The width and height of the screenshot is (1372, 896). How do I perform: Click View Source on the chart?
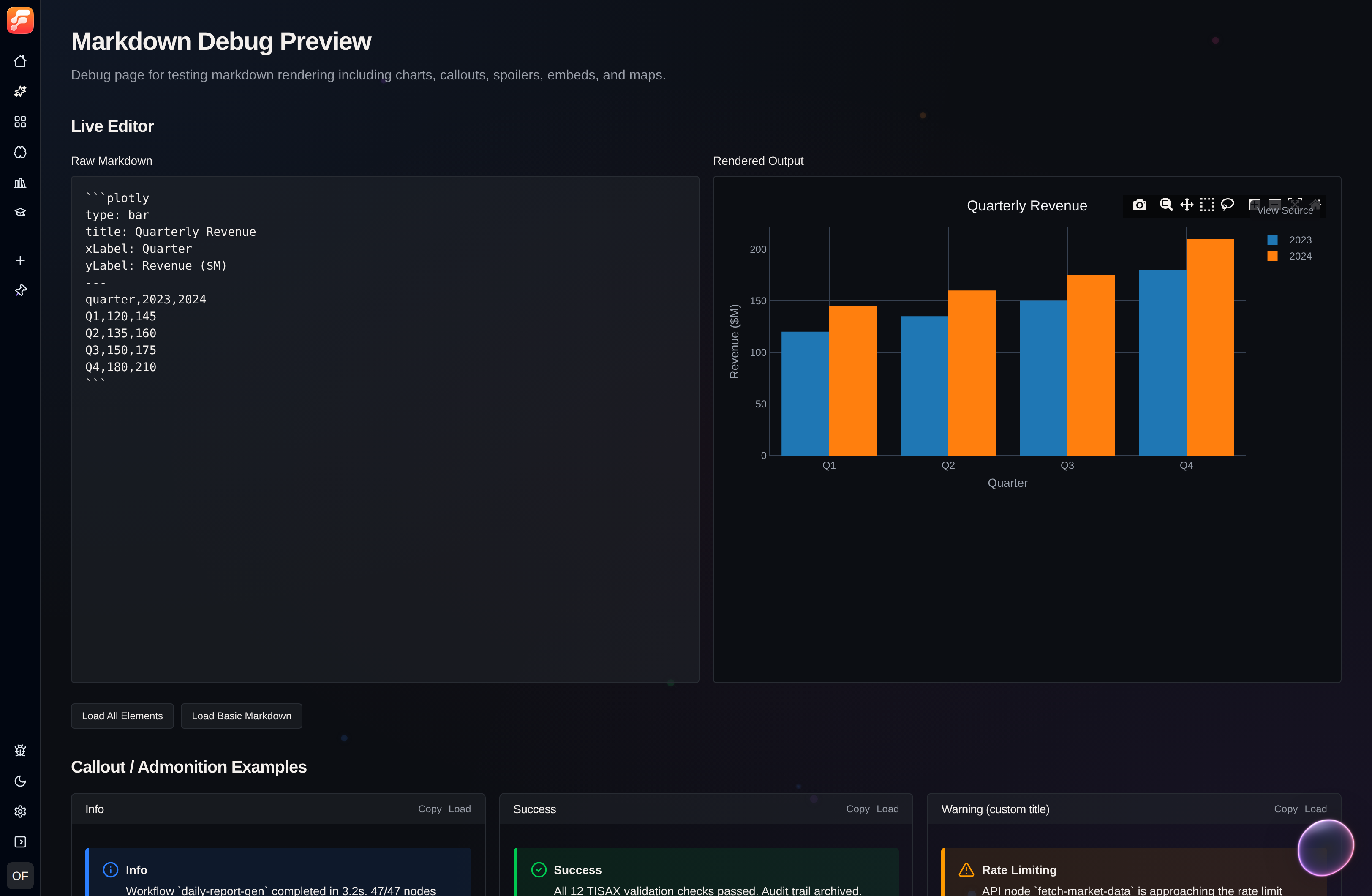tap(1285, 210)
